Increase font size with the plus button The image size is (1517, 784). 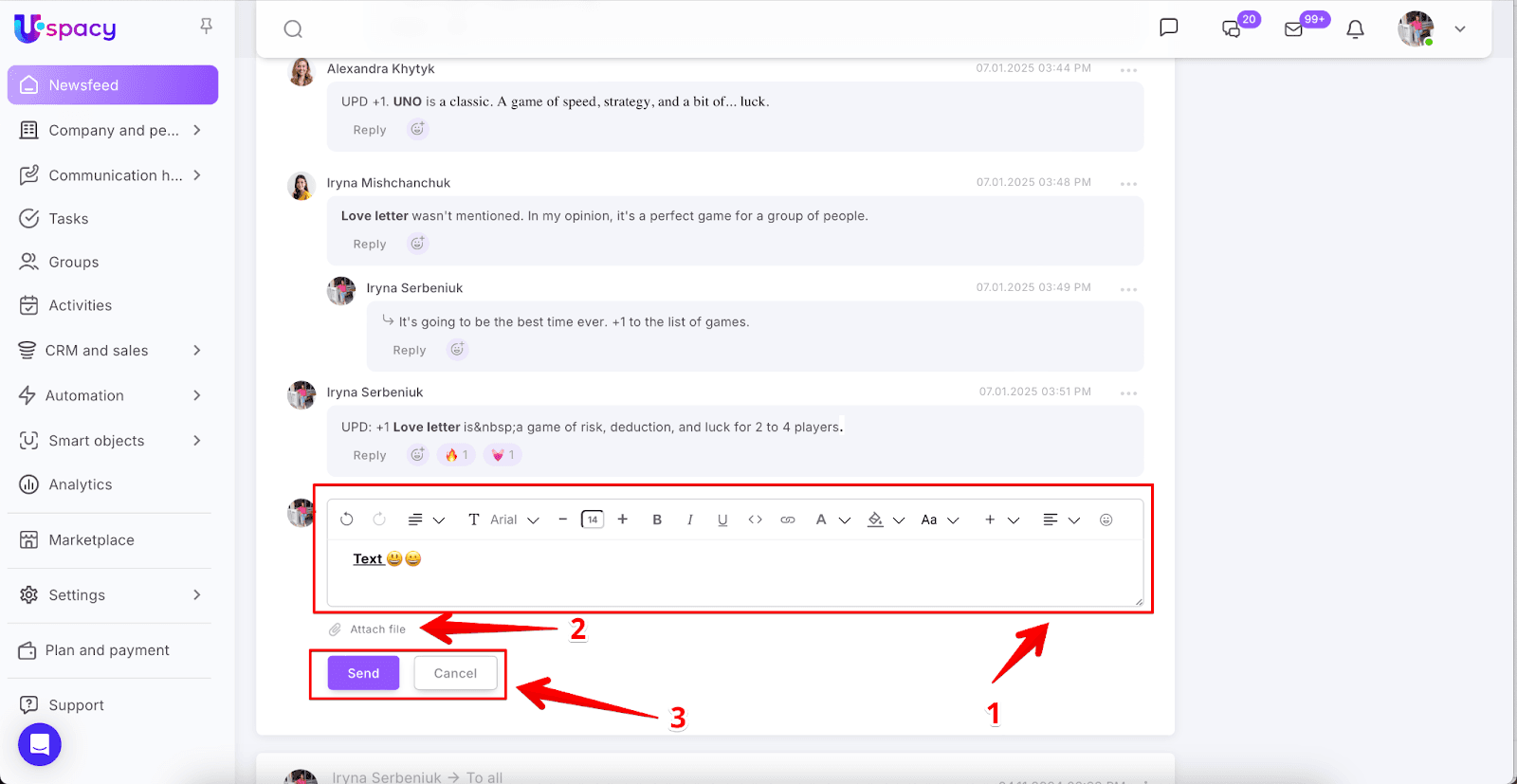pyautogui.click(x=623, y=520)
